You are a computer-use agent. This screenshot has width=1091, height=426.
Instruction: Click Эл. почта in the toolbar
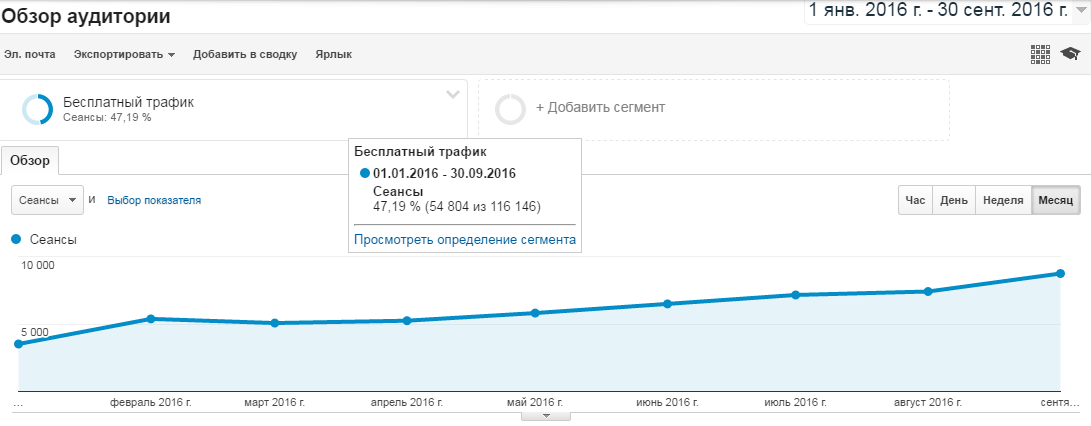(x=30, y=54)
